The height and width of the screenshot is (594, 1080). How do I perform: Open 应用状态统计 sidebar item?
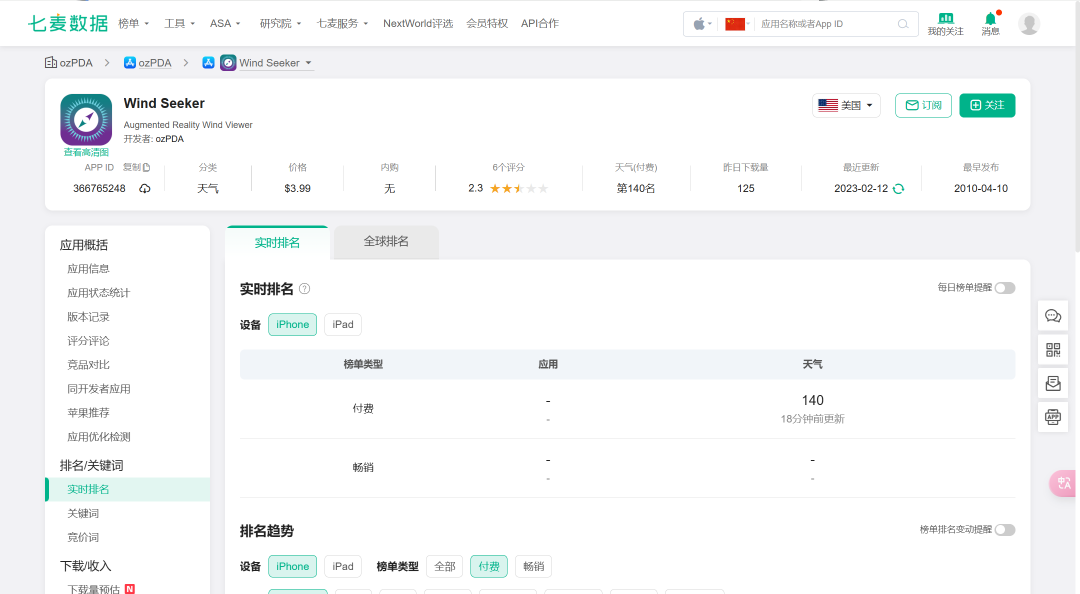[x=98, y=293]
